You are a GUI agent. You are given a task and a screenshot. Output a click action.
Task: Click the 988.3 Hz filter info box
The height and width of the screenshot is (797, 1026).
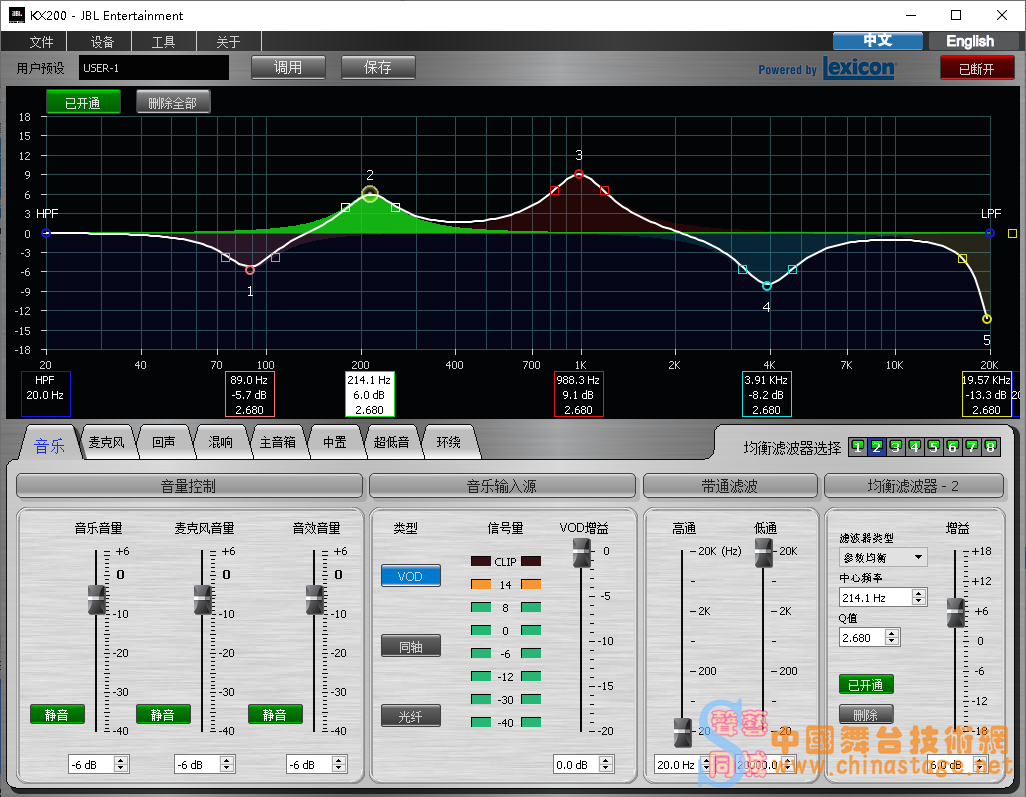pos(578,395)
